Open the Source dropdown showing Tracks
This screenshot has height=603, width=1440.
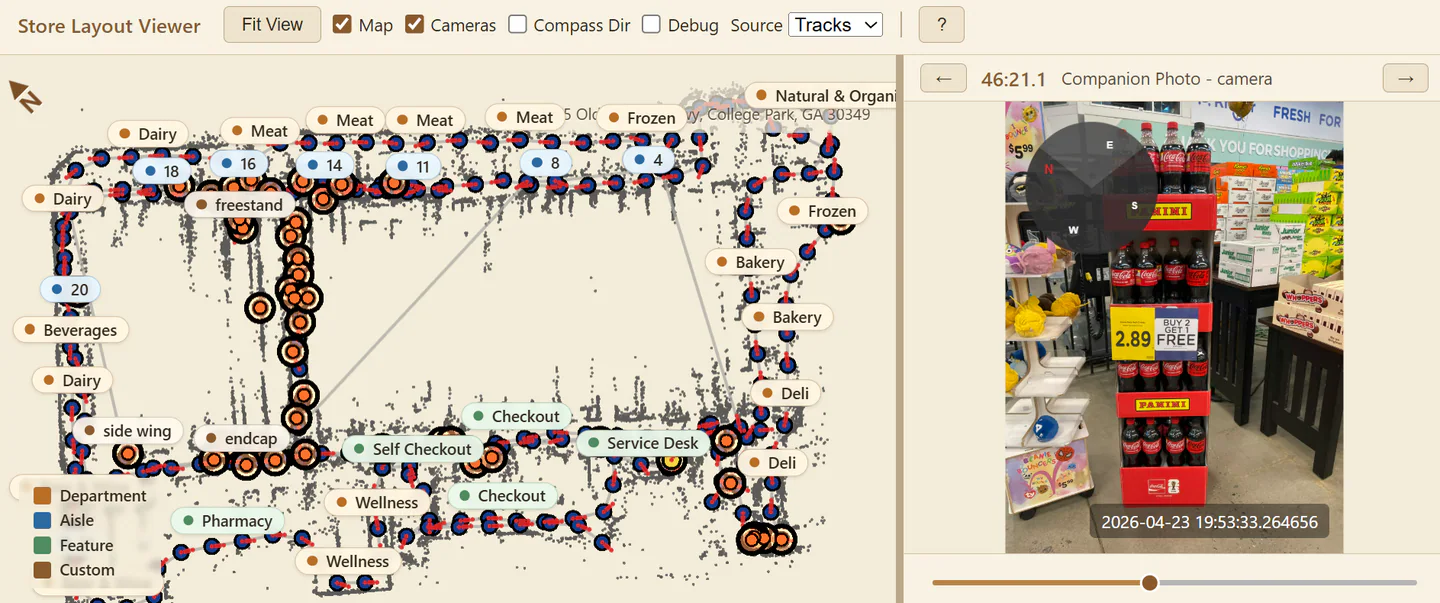click(x=835, y=25)
